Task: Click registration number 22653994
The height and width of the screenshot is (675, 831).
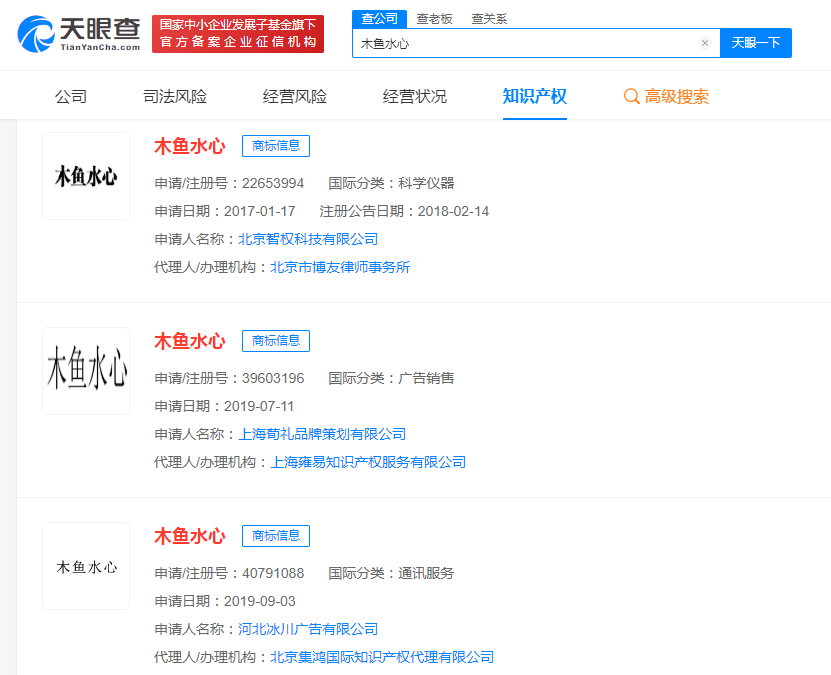Action: [273, 183]
